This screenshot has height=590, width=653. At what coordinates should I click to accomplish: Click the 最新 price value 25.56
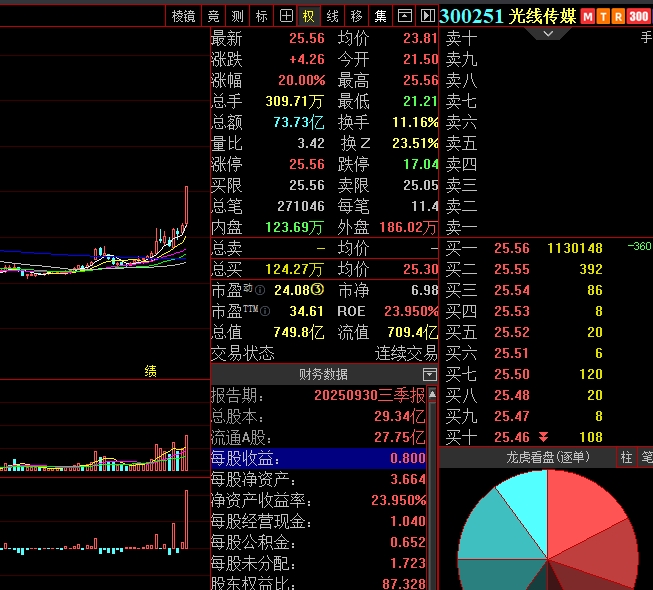(307, 38)
